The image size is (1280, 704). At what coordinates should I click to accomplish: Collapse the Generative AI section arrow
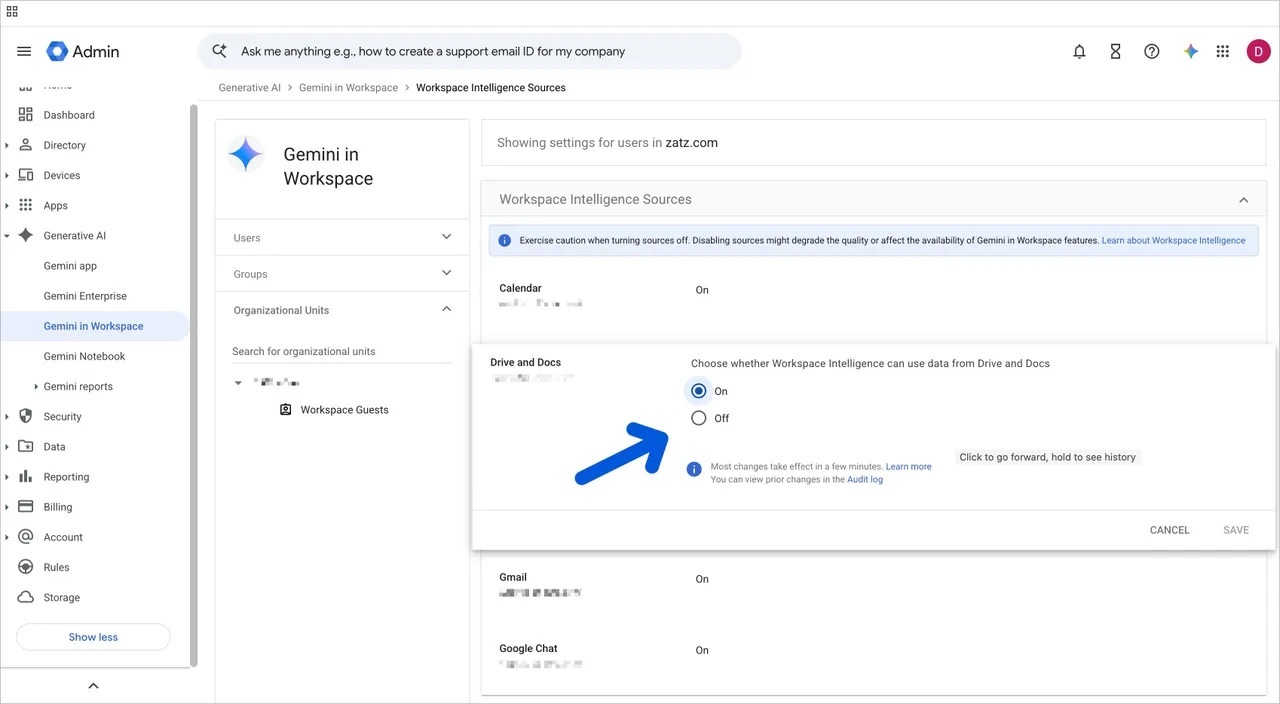[7, 236]
